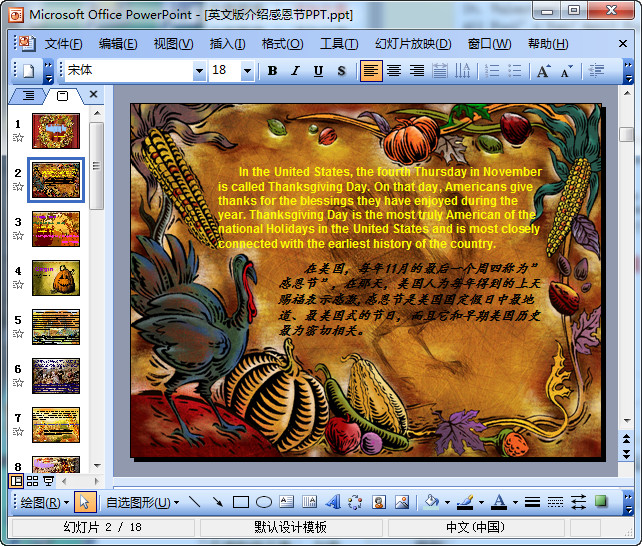The height and width of the screenshot is (546, 642).
Task: Open the 帮助(H) menu
Action: coord(548,44)
